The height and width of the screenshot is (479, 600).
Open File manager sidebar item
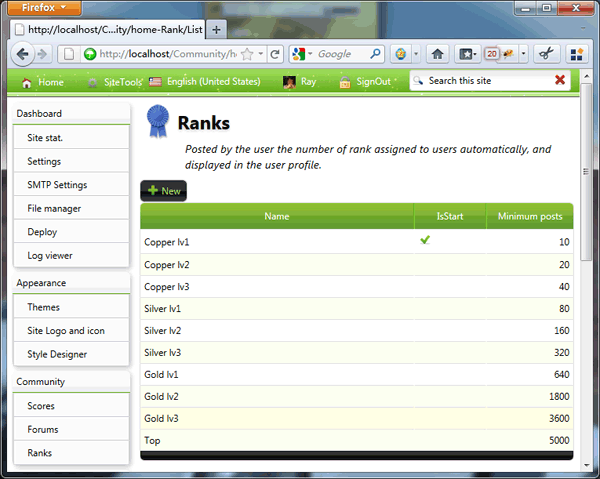coord(71,209)
